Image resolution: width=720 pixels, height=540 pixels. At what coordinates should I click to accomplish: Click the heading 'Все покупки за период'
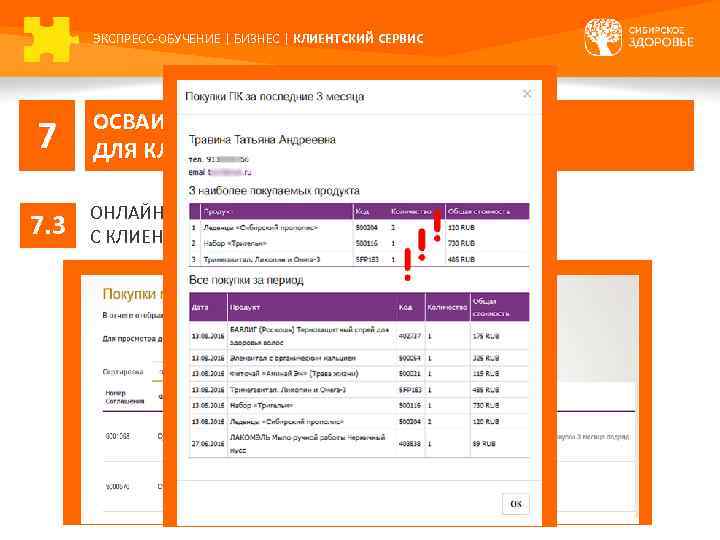pyautogui.click(x=246, y=280)
